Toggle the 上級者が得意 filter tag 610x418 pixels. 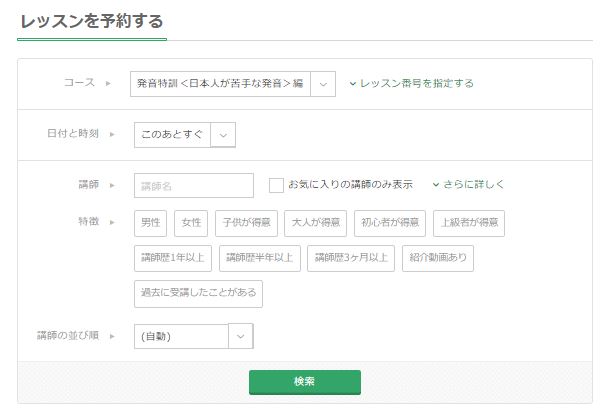tap(469, 223)
